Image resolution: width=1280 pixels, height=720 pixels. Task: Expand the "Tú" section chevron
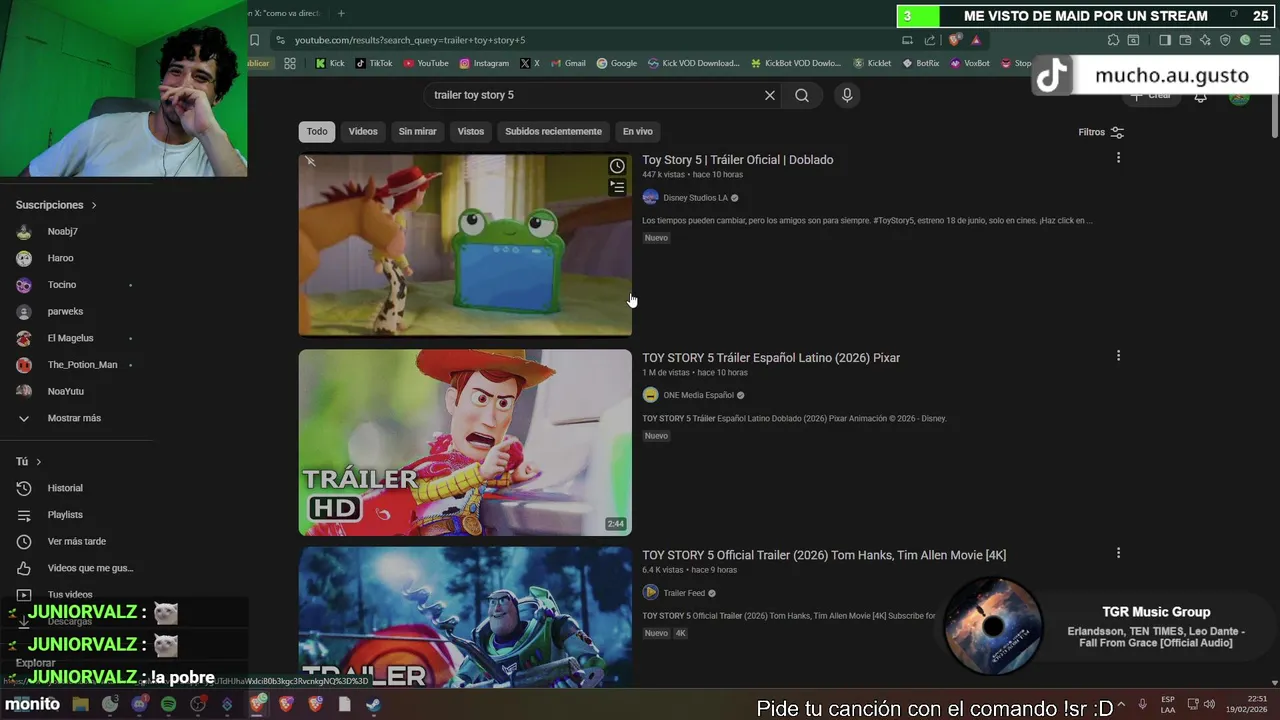(38, 462)
